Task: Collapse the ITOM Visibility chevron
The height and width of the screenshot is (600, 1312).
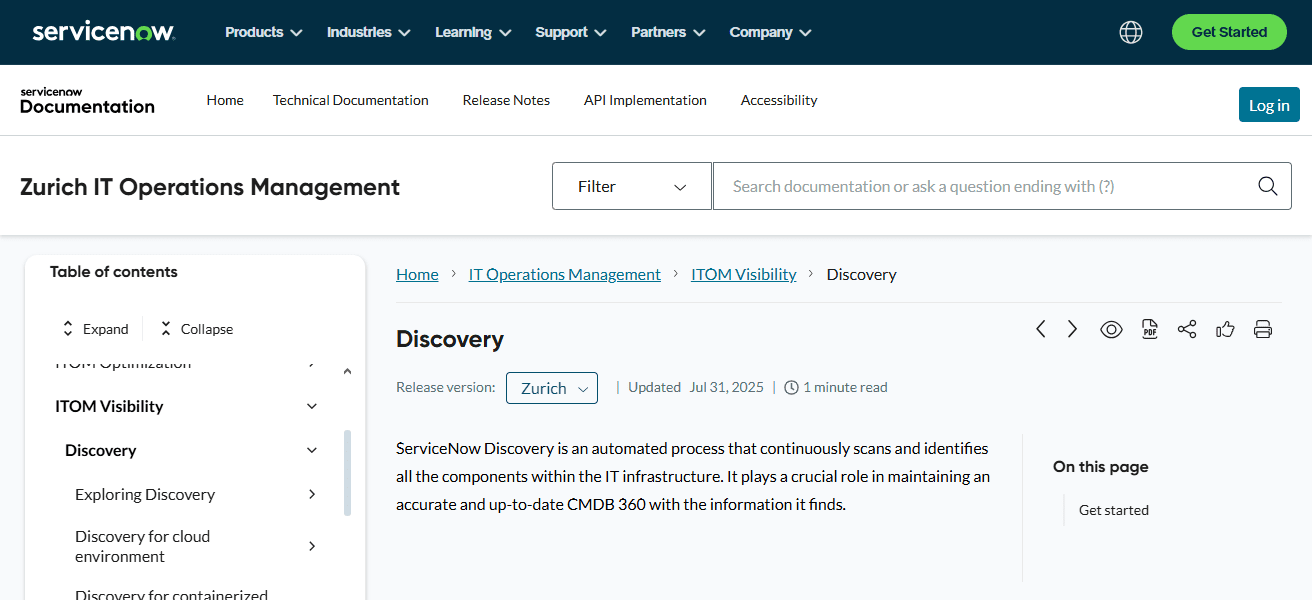Action: point(312,406)
